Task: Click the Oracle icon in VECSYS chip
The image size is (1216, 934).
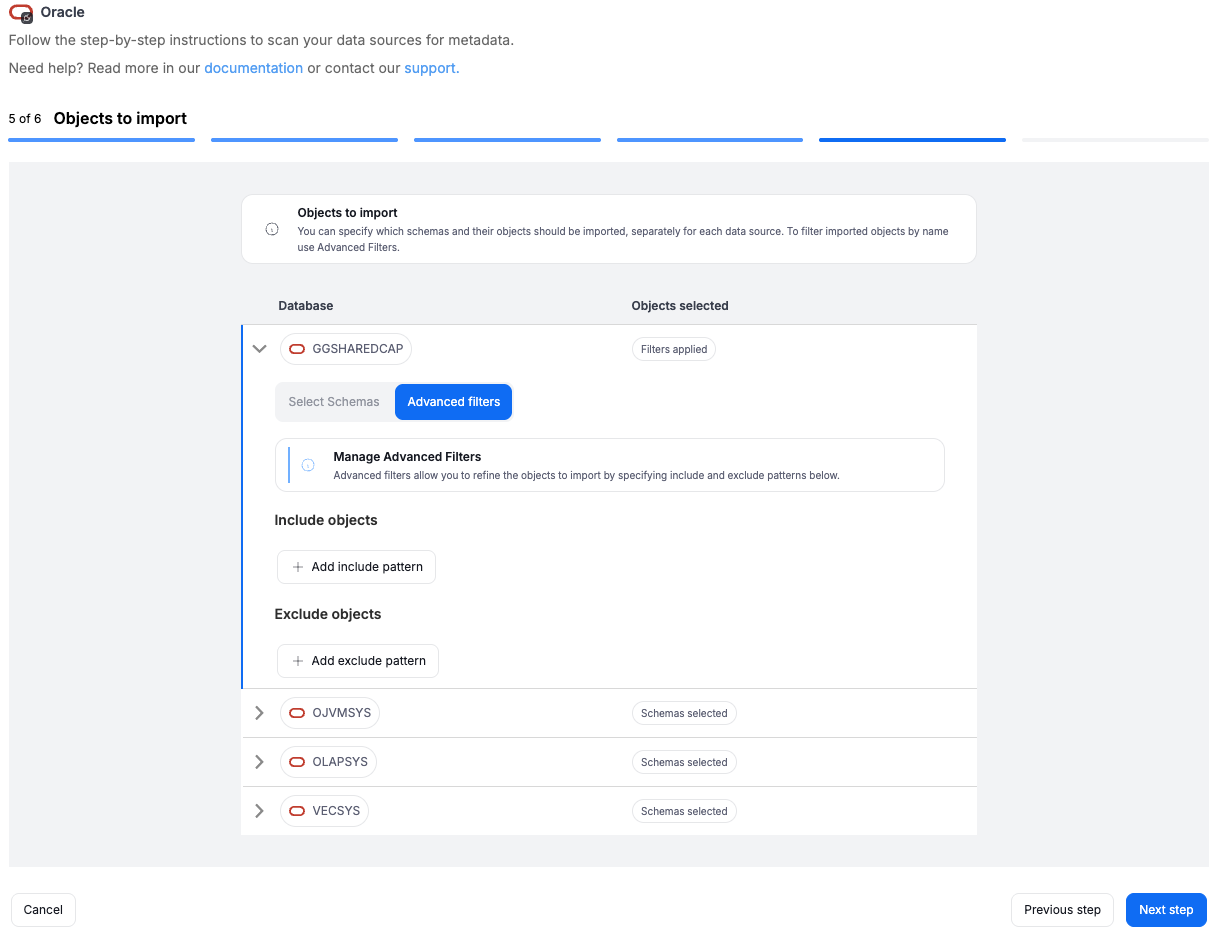Action: [297, 811]
